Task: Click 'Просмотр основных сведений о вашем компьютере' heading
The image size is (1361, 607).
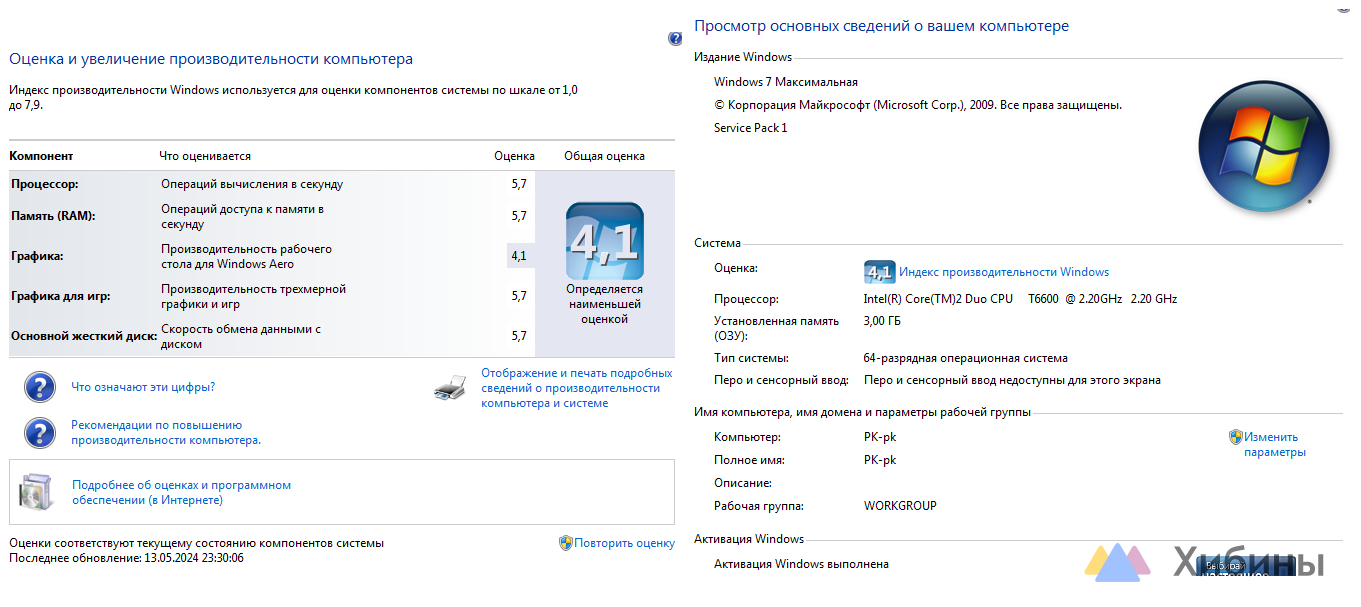Action: [x=882, y=26]
